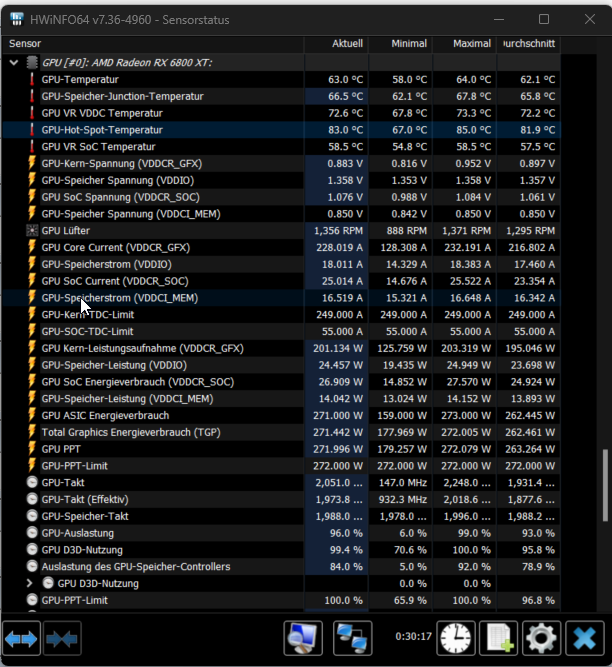Minimize the HWiNFO64 Sensorstatus window
Image resolution: width=612 pixels, height=667 pixels.
click(x=499, y=19)
